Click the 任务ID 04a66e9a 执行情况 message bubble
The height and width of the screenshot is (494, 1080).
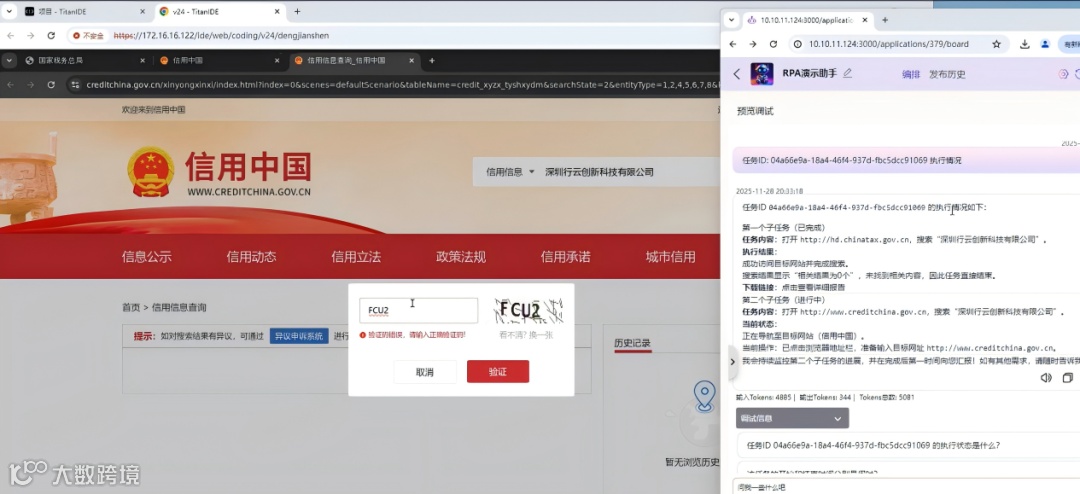point(906,160)
